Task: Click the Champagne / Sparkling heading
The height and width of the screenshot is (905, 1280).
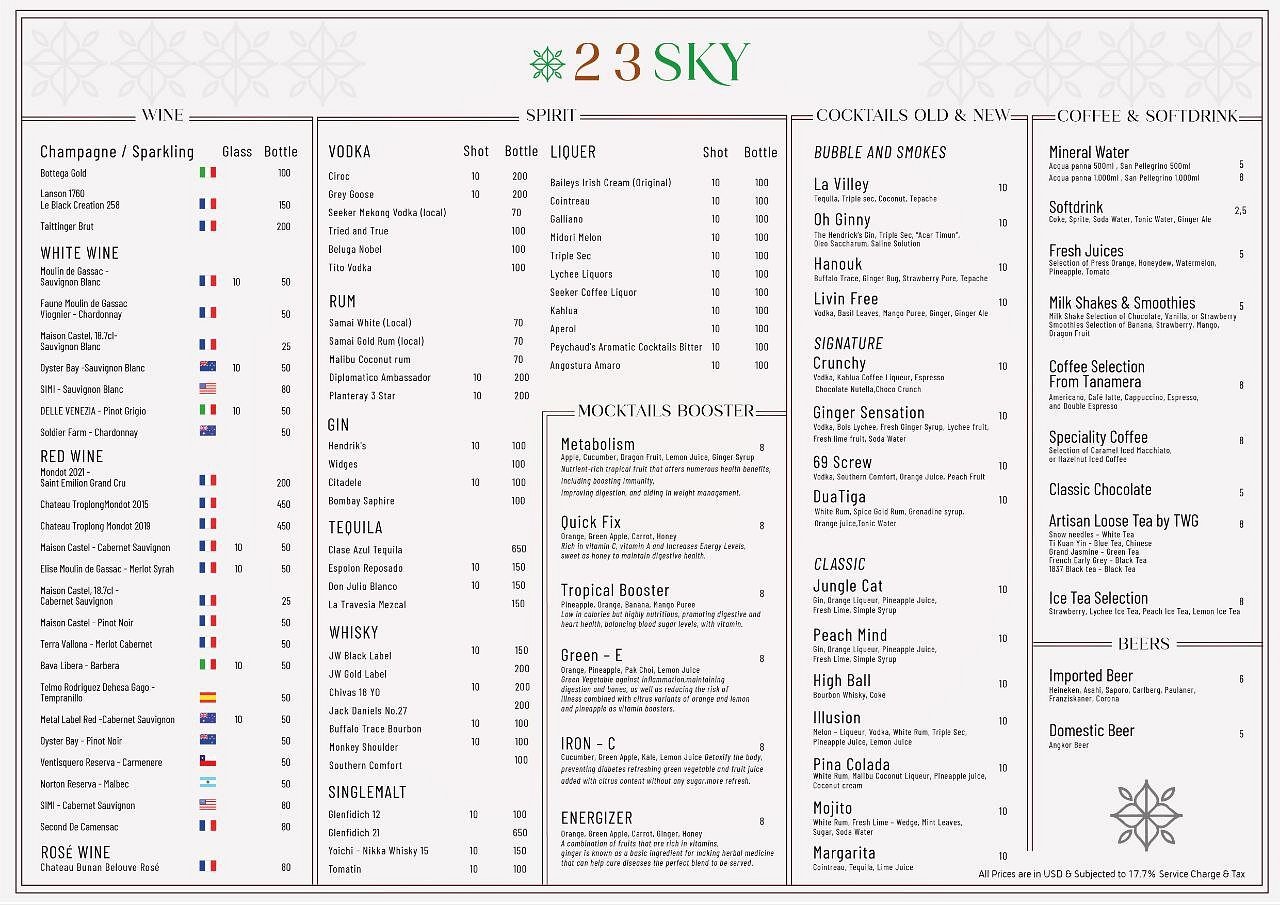Action: coord(117,152)
